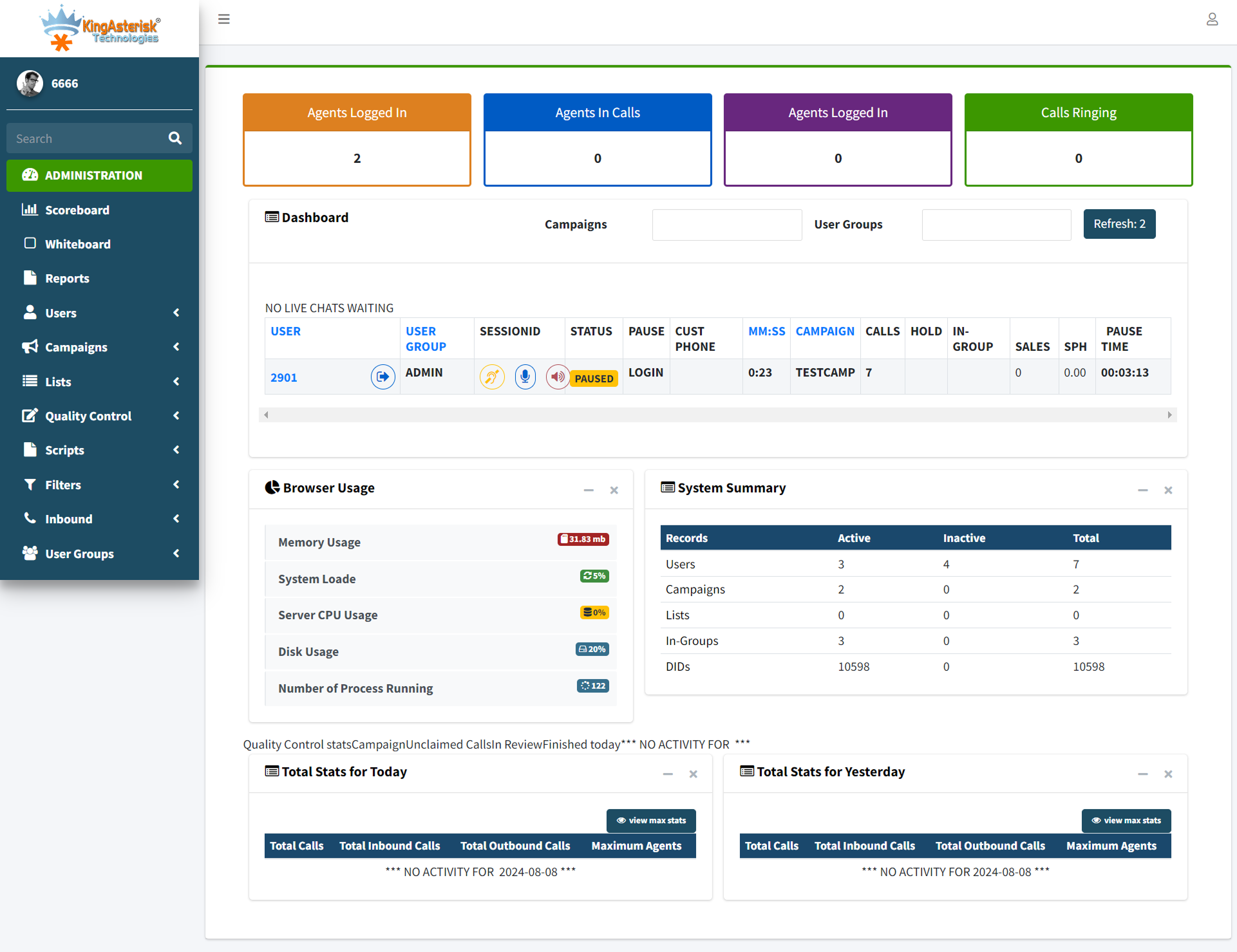Select ADMINISTRATION in the sidebar

click(93, 175)
